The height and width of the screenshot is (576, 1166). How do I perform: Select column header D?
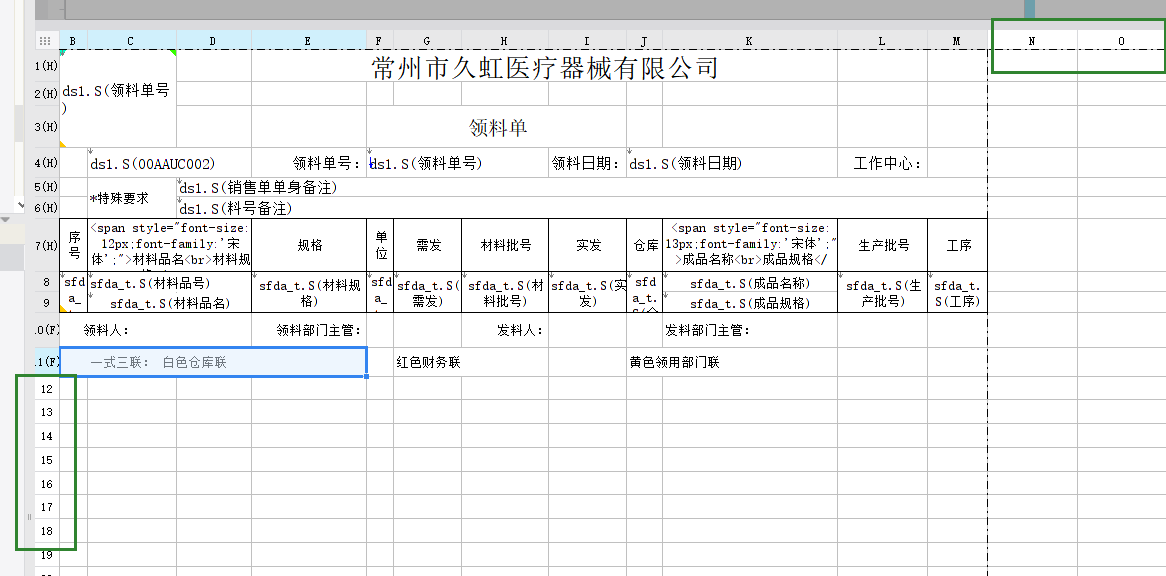[213, 41]
